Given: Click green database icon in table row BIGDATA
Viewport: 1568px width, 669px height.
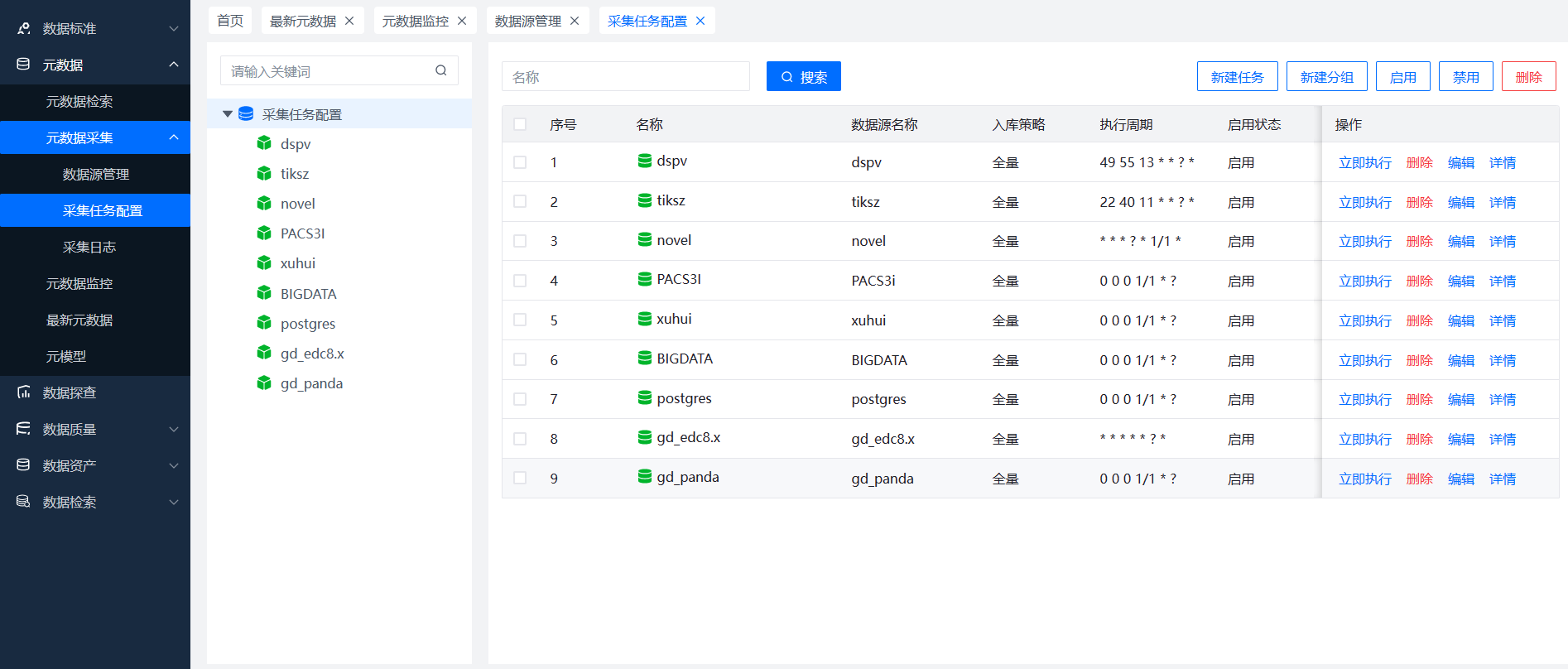Looking at the screenshot, I should point(645,359).
